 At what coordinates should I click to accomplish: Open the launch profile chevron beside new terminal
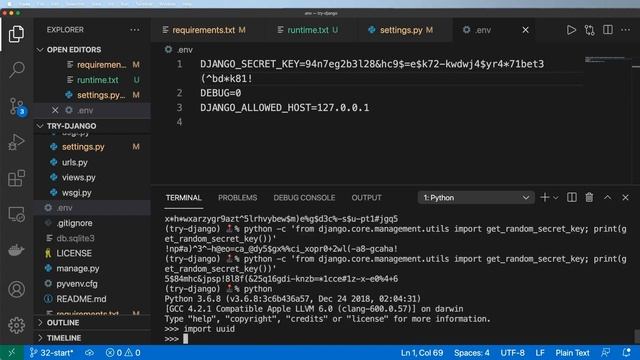click(556, 198)
